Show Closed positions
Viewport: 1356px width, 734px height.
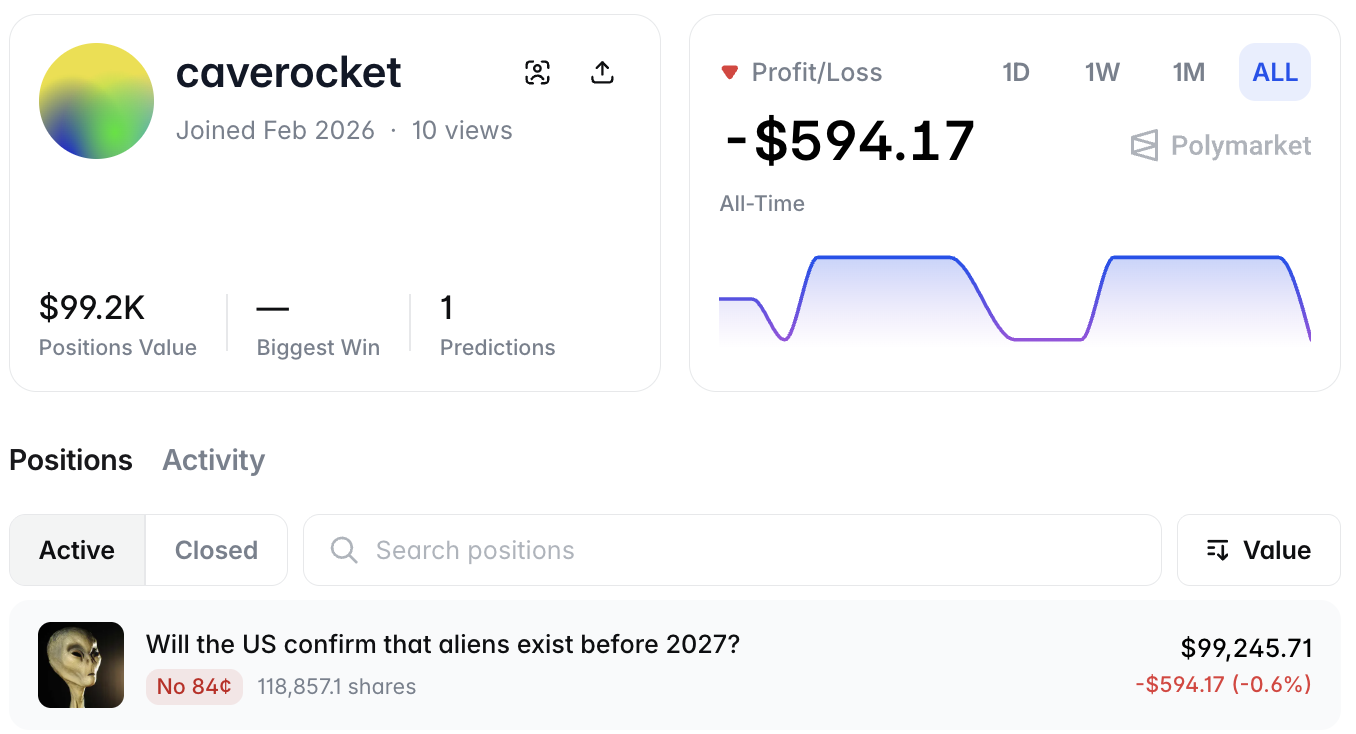point(216,550)
